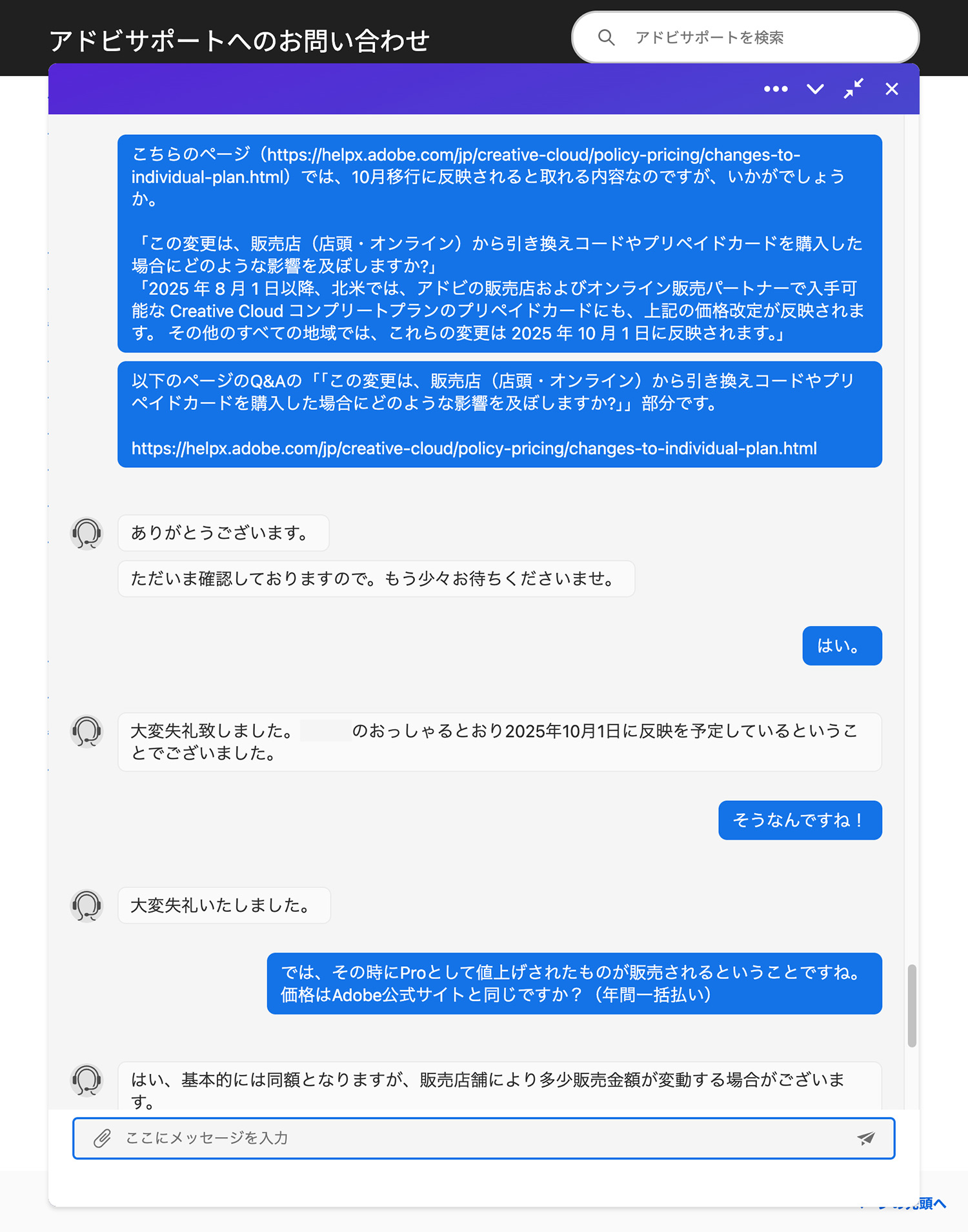Click the magnifier icon in search box

[606, 37]
